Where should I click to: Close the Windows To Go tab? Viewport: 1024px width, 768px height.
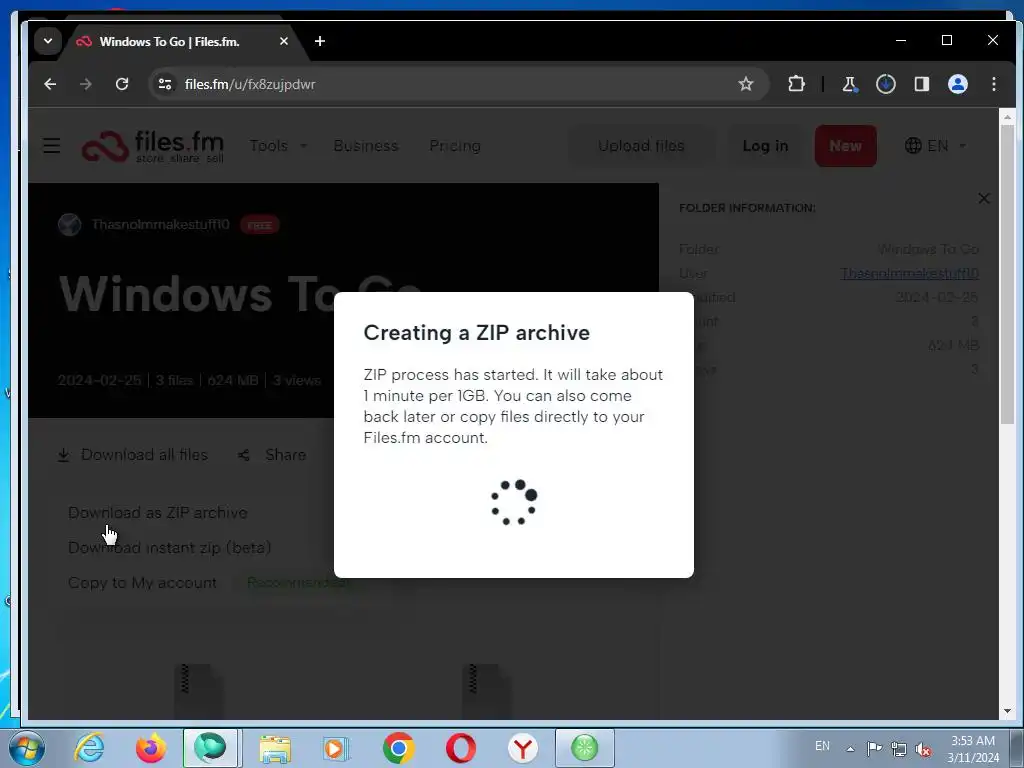pyautogui.click(x=284, y=41)
